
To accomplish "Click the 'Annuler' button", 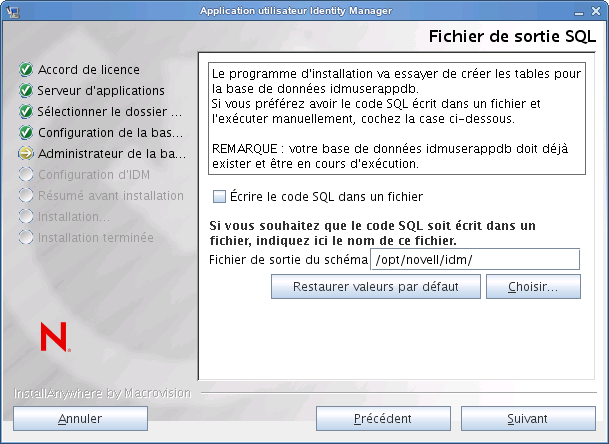I will tap(80, 419).
